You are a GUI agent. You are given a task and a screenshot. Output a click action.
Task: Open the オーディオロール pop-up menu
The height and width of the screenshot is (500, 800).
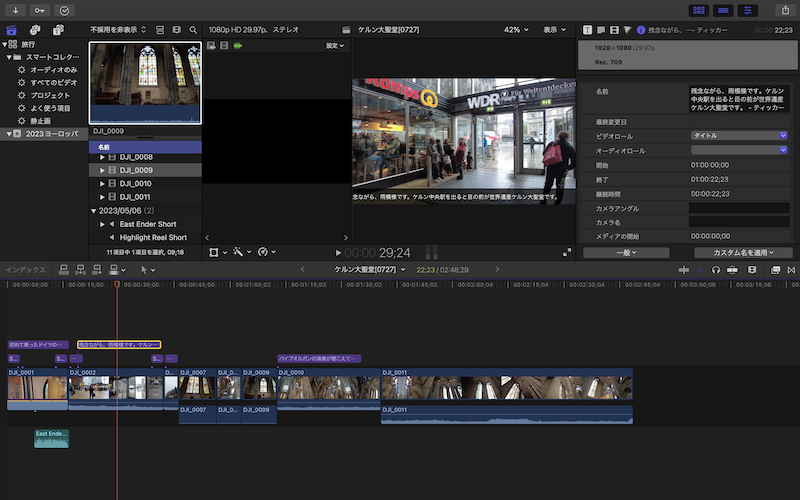(739, 150)
